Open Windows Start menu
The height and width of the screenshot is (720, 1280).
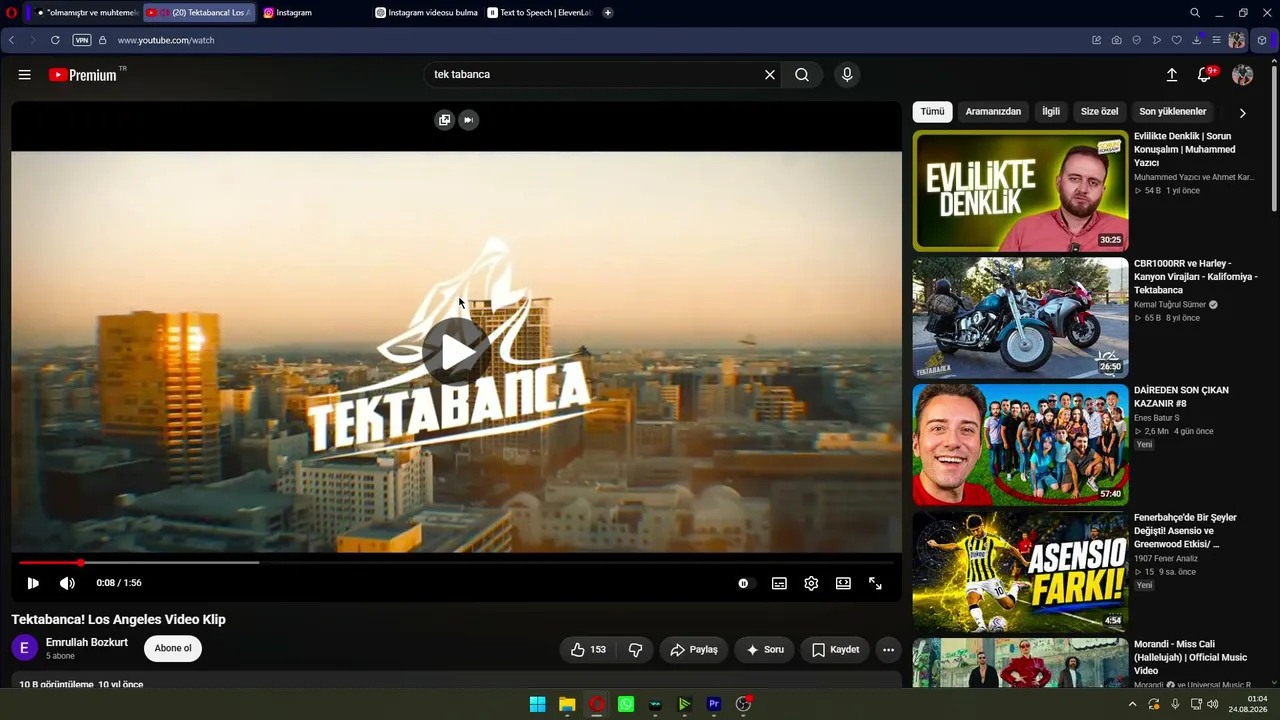(537, 704)
